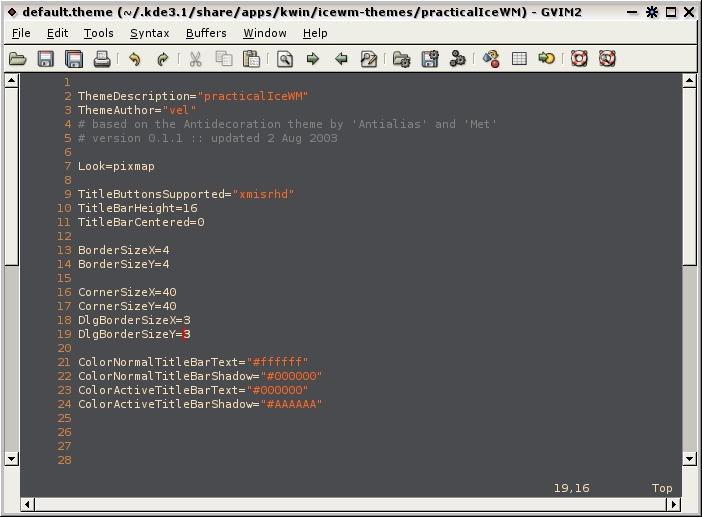This screenshot has width=702, height=517.
Task: Click the Save All double floppy icon
Action: [x=74, y=59]
